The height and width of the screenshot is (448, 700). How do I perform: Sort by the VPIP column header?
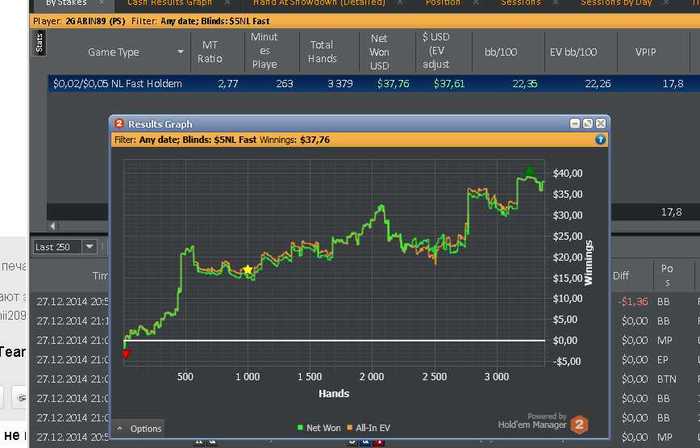click(x=646, y=52)
